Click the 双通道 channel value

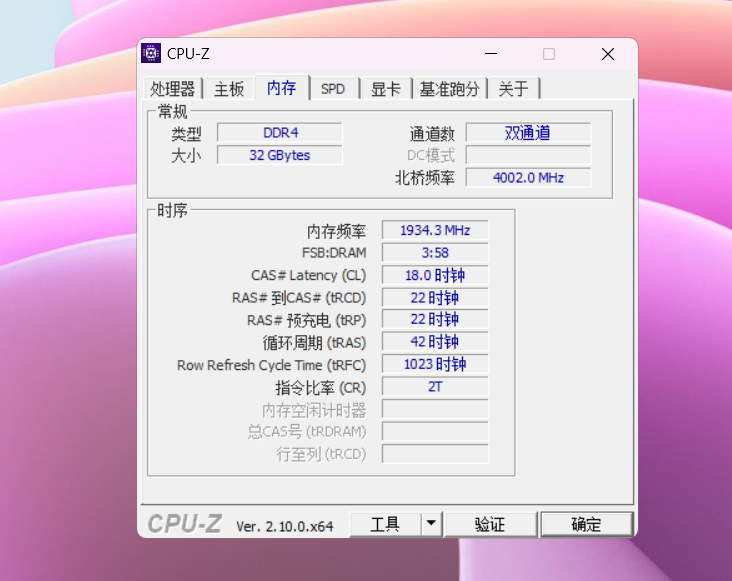coord(528,133)
